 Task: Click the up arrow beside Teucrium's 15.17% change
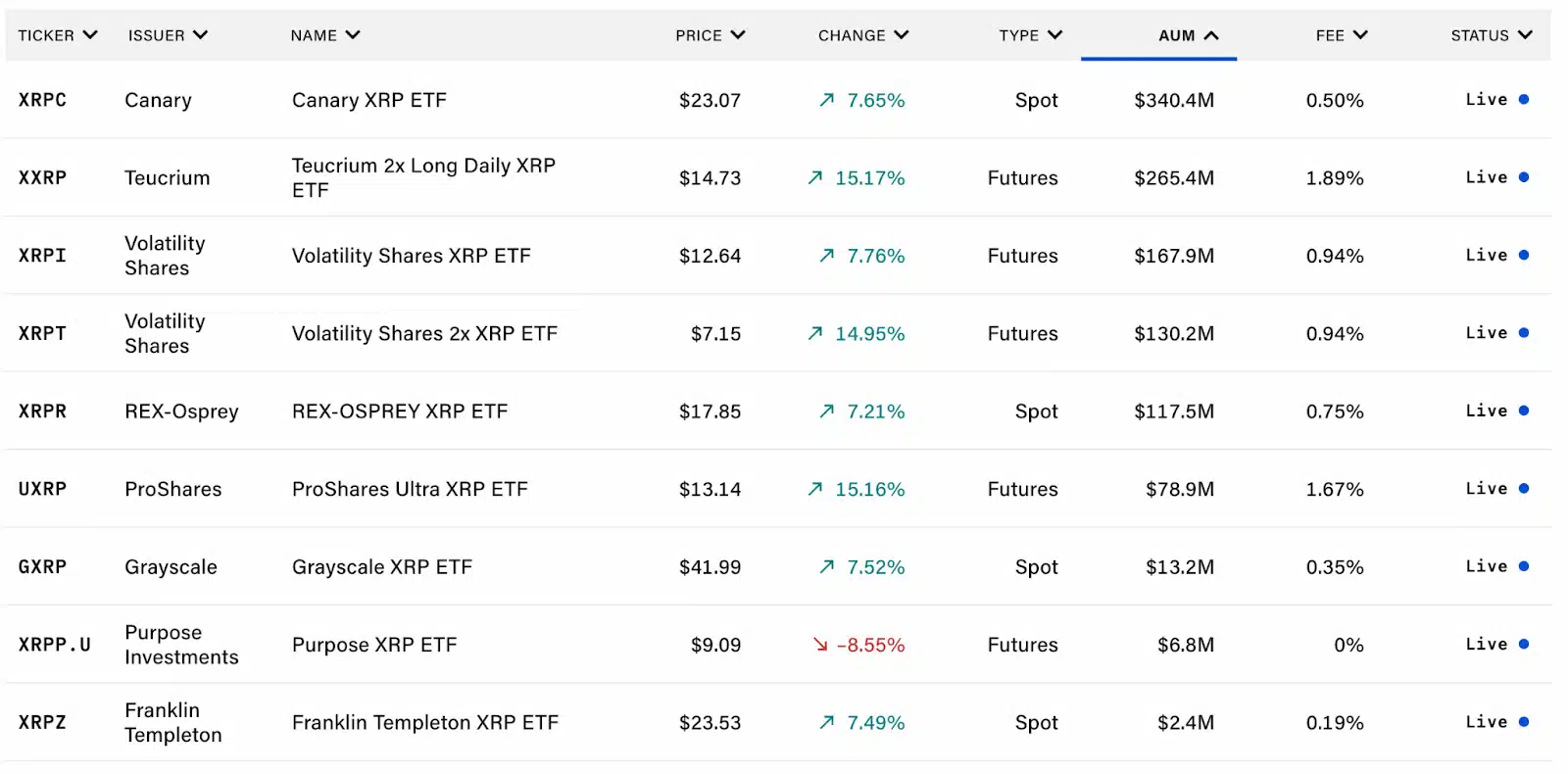(x=815, y=177)
